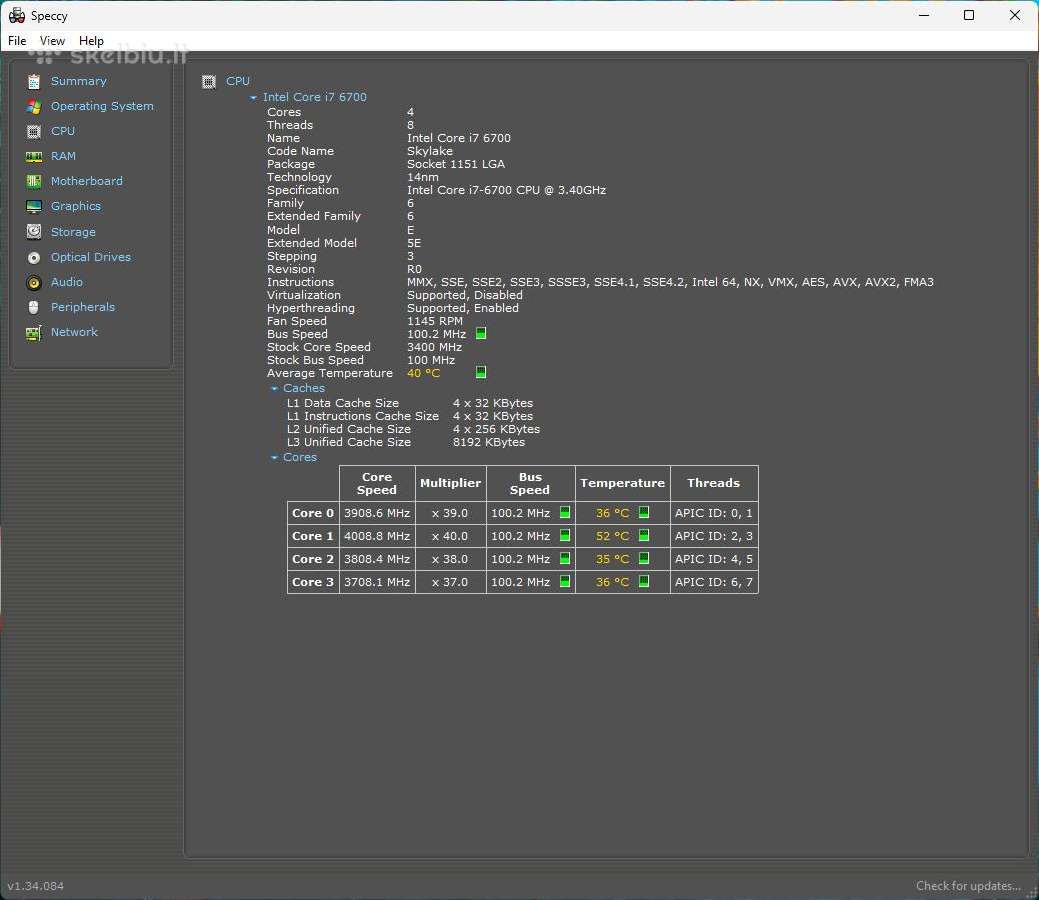
Task: Click the Cores heading label
Action: [x=300, y=457]
